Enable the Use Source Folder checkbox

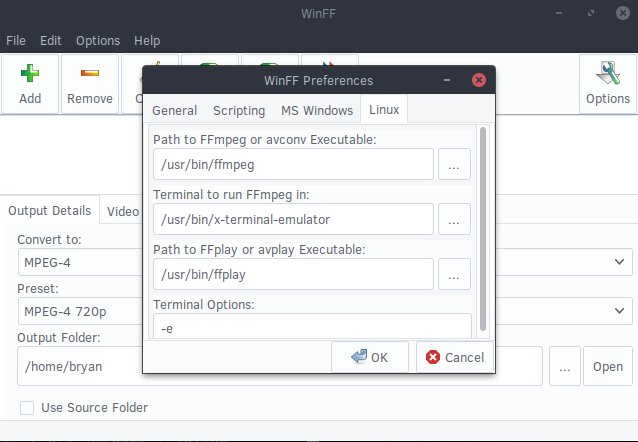pos(27,407)
